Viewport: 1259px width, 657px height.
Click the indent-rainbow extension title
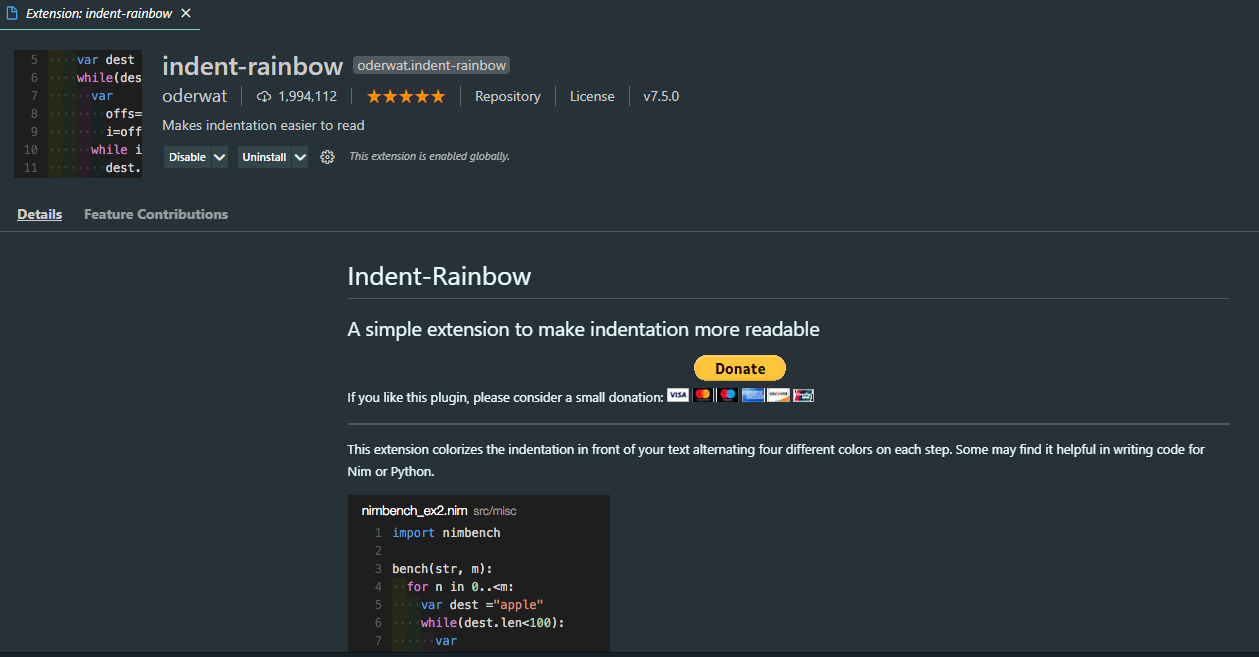pyautogui.click(x=252, y=66)
